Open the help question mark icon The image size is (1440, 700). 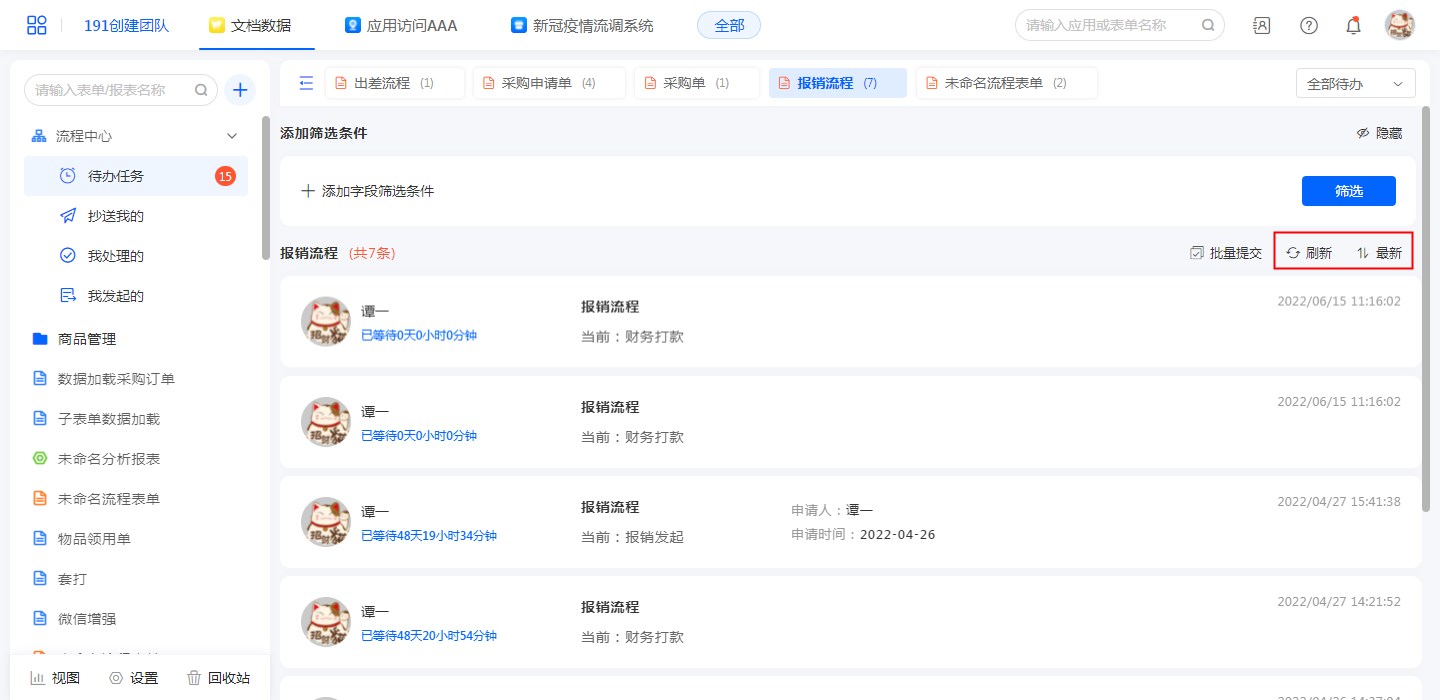point(1308,25)
